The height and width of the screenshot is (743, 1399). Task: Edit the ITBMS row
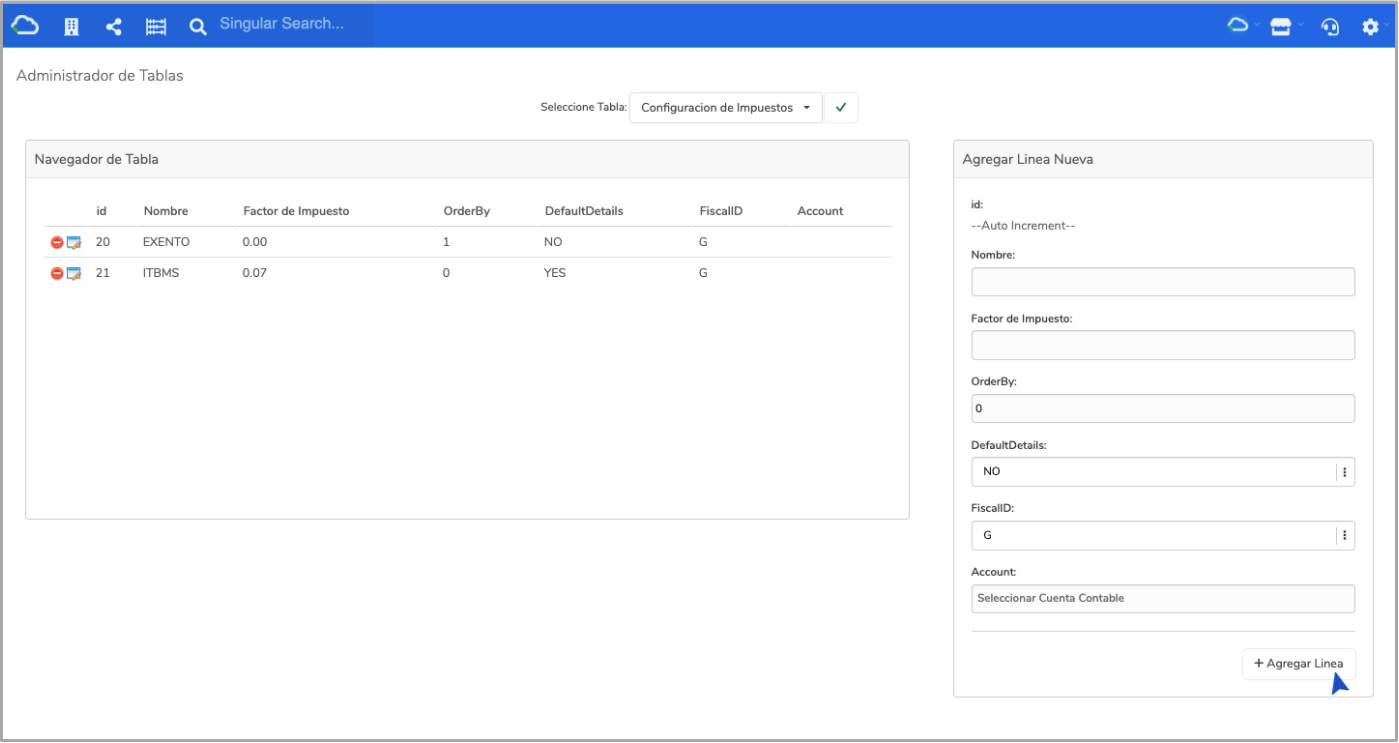click(73, 274)
